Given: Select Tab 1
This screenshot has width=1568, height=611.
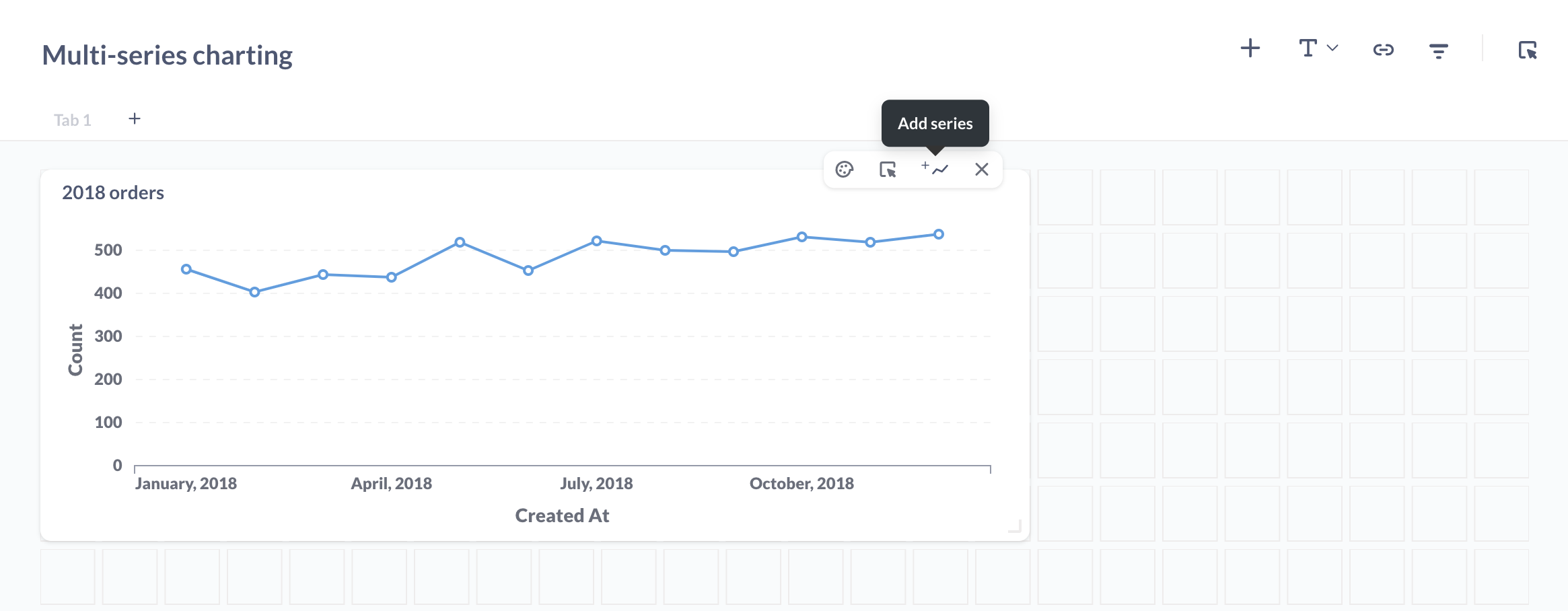Looking at the screenshot, I should click(72, 120).
